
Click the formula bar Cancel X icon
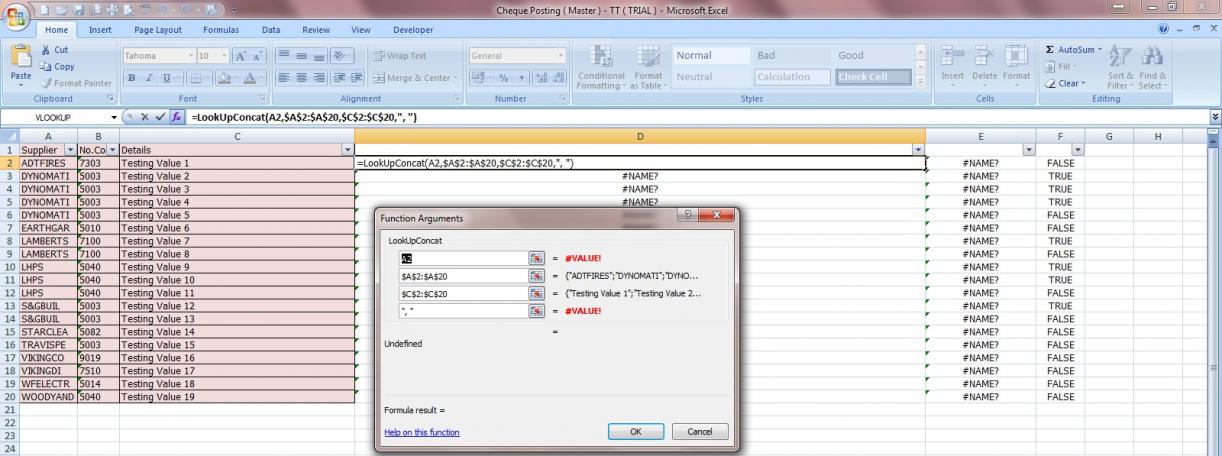pyautogui.click(x=144, y=117)
